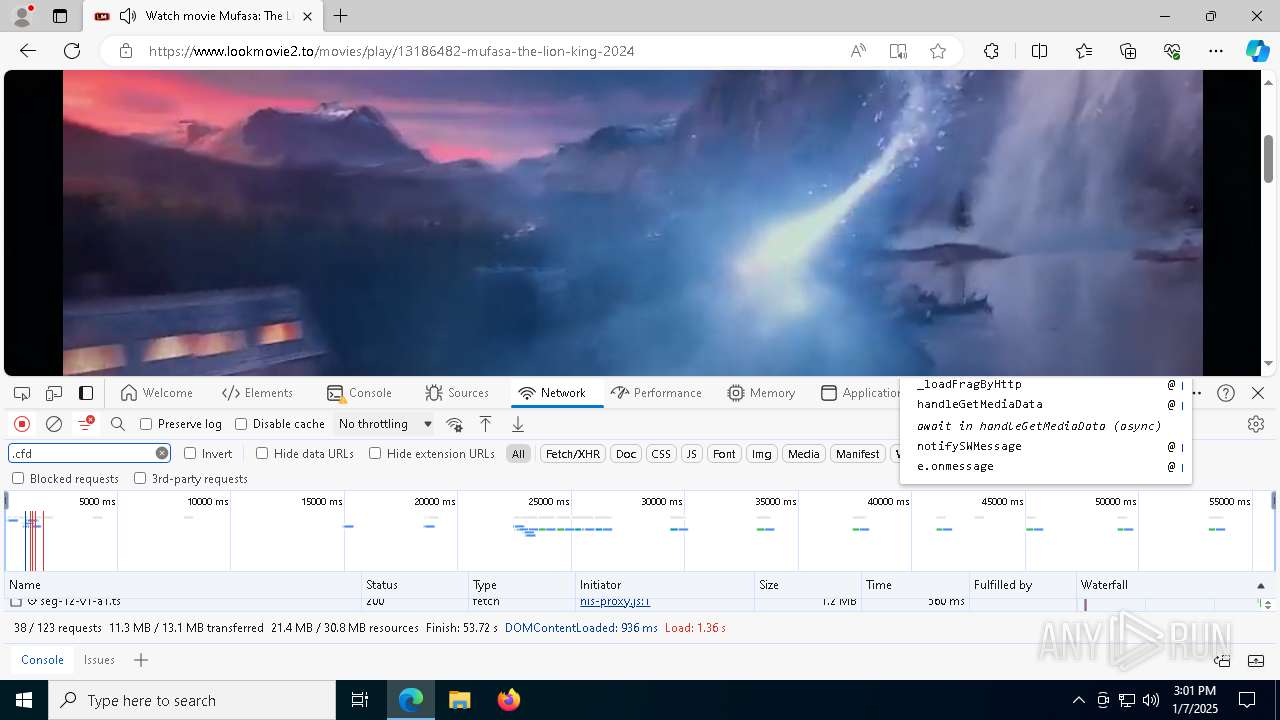Switch to the Performance tab
The width and height of the screenshot is (1280, 720).
(x=656, y=393)
